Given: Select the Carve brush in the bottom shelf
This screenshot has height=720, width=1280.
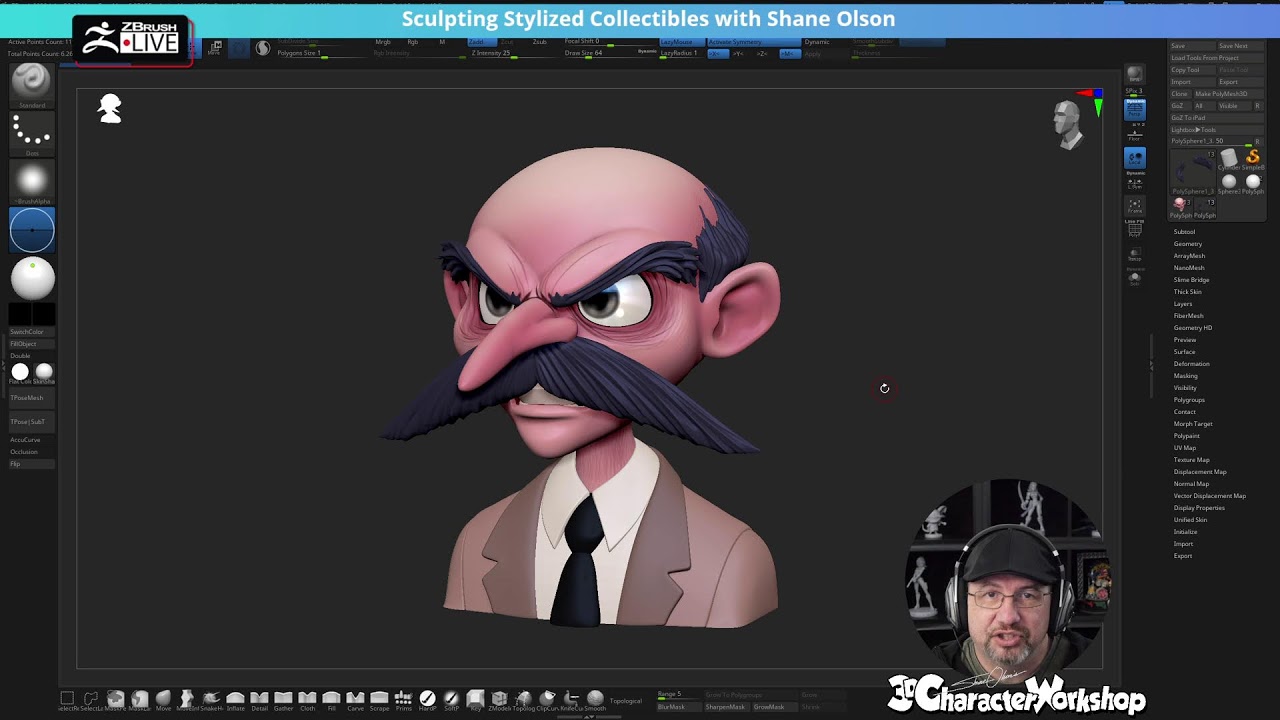Looking at the screenshot, I should tap(355, 700).
